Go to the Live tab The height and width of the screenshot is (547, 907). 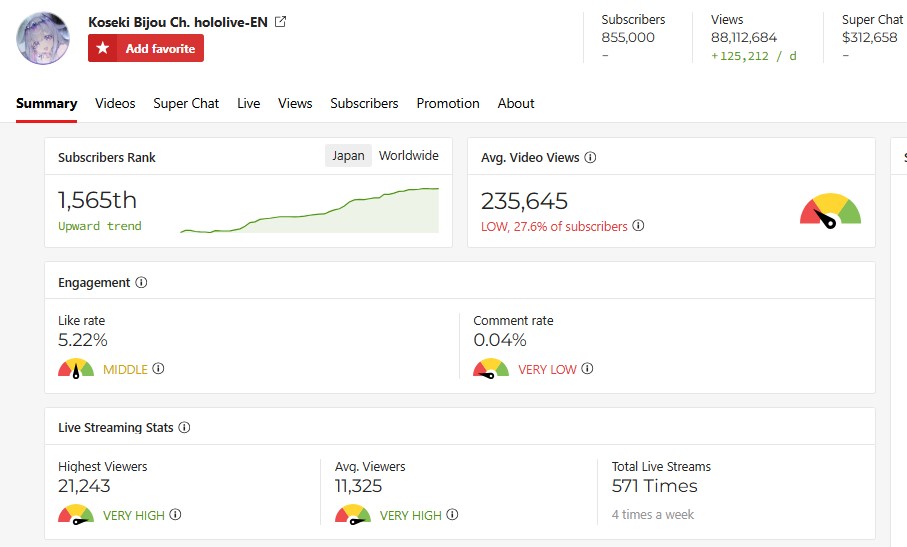[x=249, y=104]
